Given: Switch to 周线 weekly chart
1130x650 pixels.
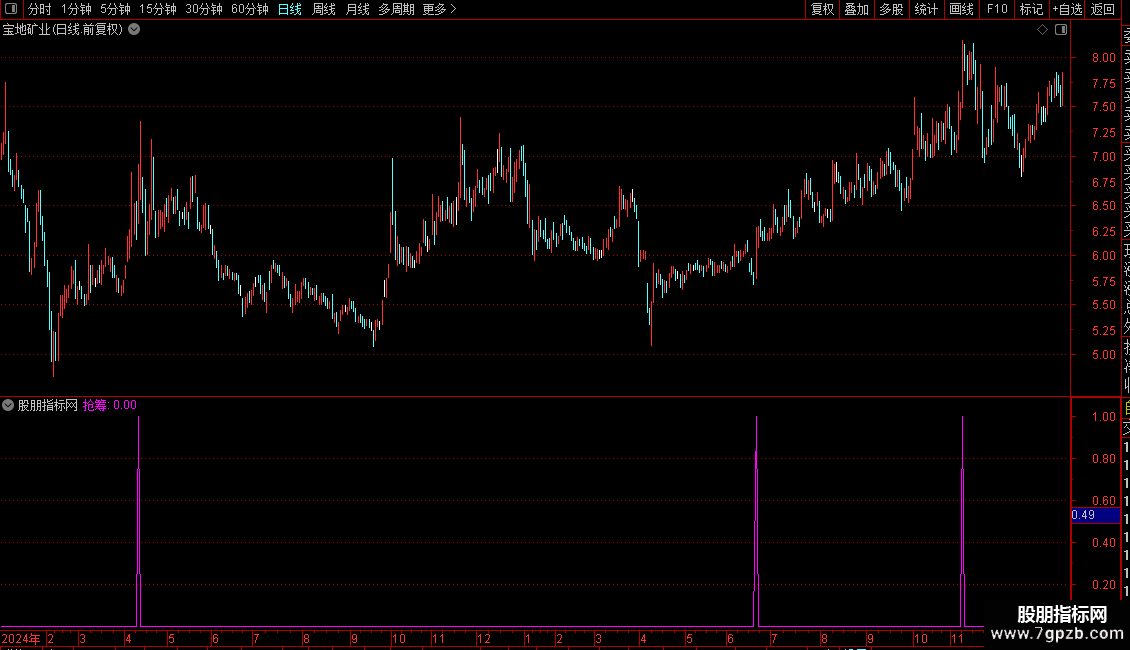Looking at the screenshot, I should pyautogui.click(x=324, y=9).
